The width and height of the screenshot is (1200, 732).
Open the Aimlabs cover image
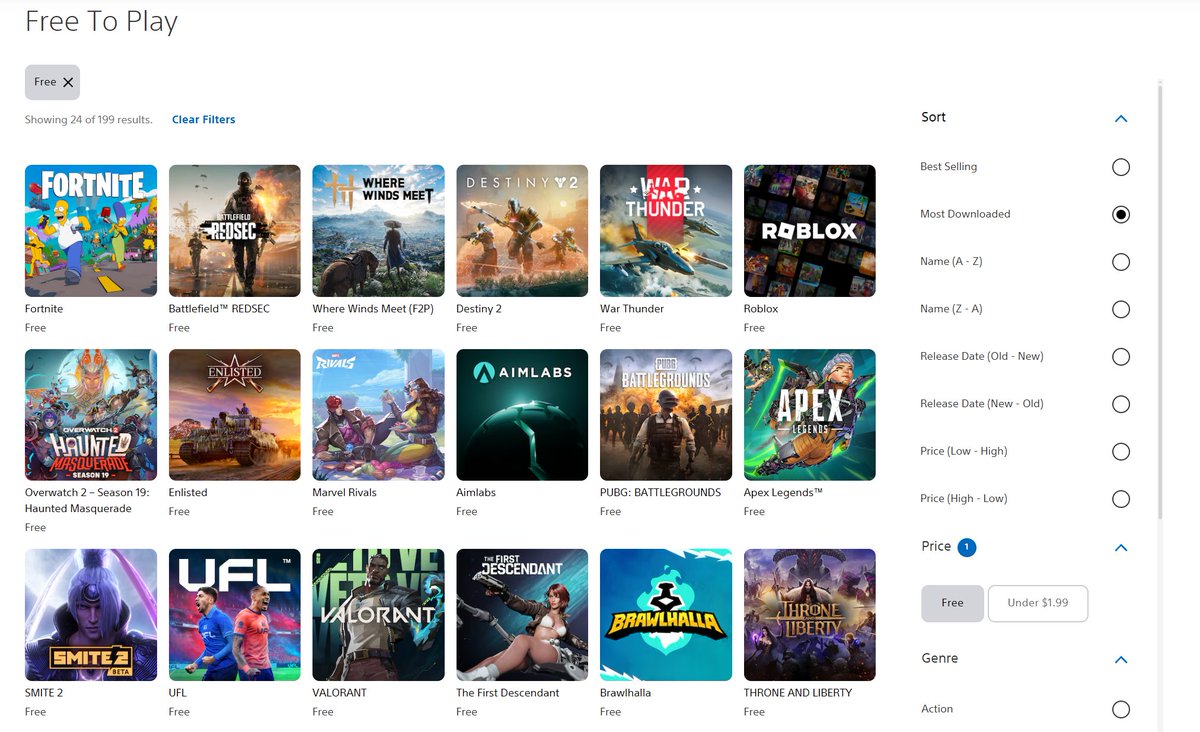(522, 415)
